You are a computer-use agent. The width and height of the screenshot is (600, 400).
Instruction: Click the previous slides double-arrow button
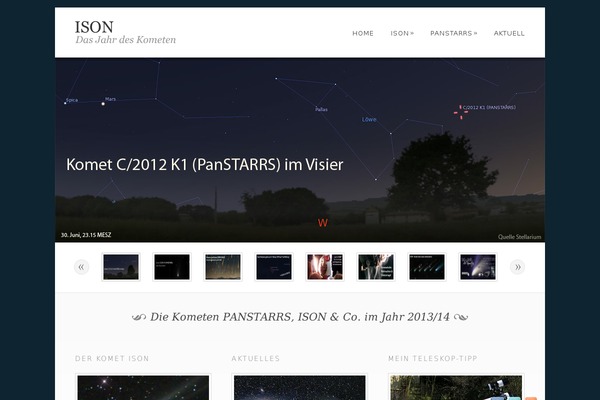point(81,267)
